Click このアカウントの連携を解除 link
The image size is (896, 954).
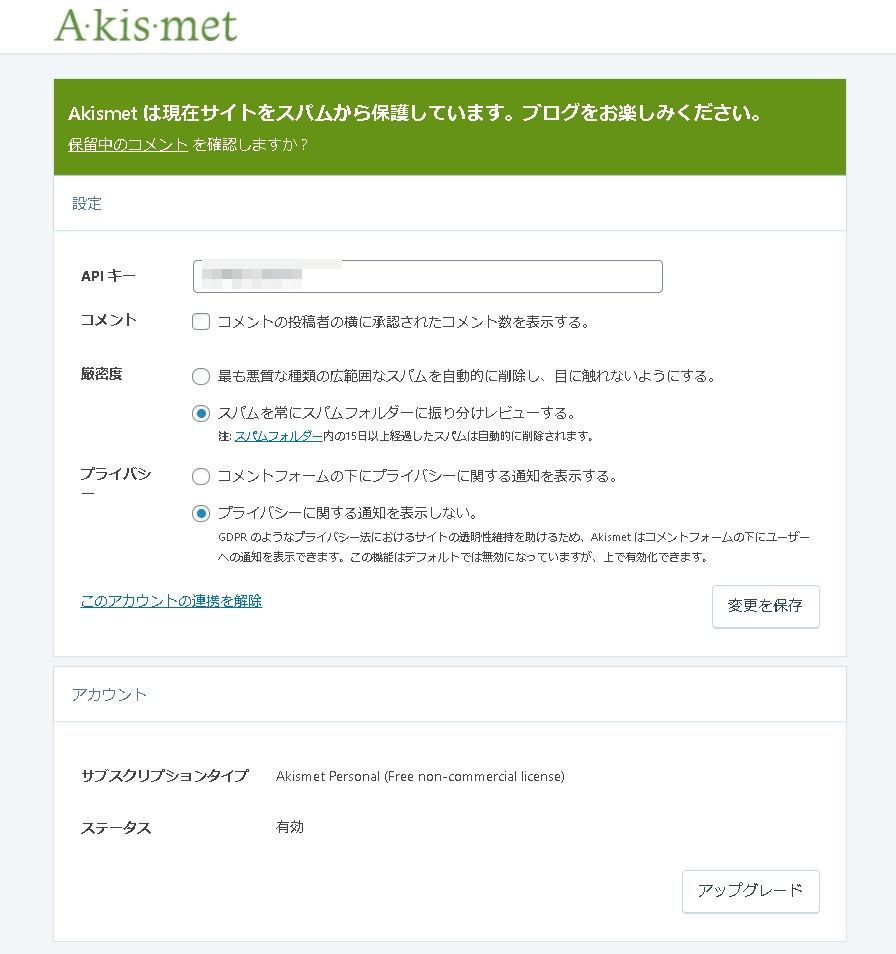coord(171,601)
